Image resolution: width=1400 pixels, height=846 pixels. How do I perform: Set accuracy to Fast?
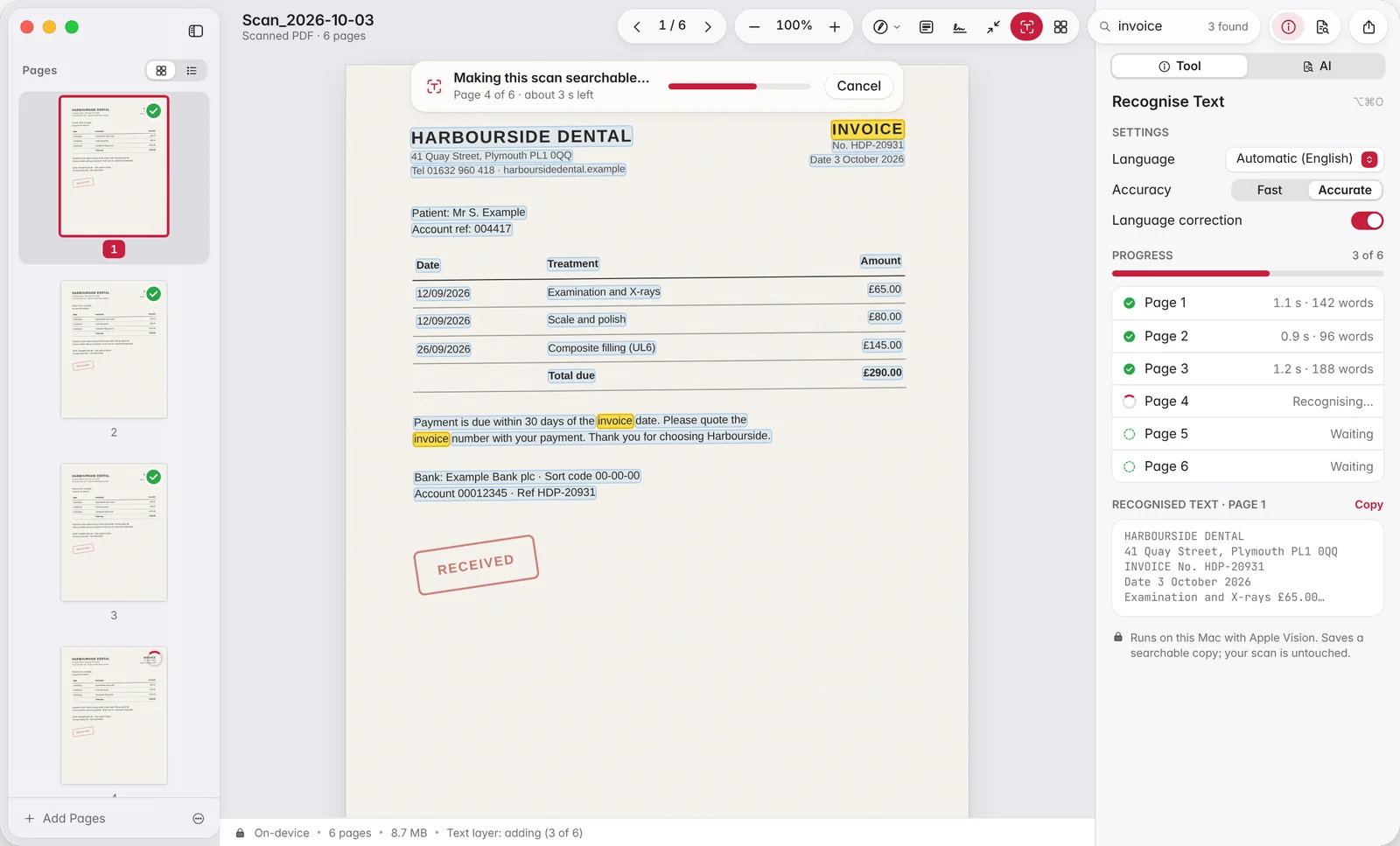pos(1269,190)
